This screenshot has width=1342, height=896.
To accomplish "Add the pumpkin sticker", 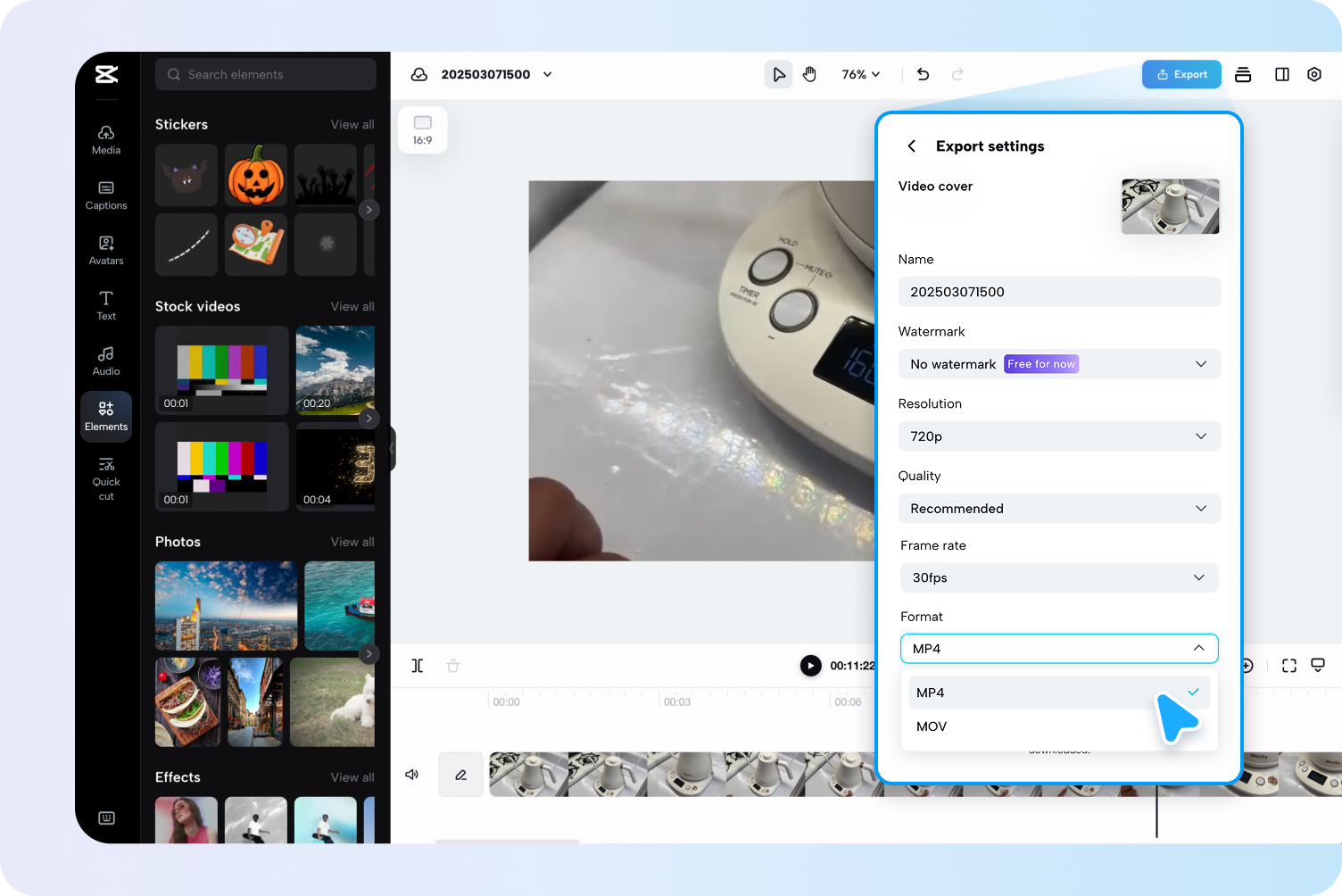I will 256,175.
